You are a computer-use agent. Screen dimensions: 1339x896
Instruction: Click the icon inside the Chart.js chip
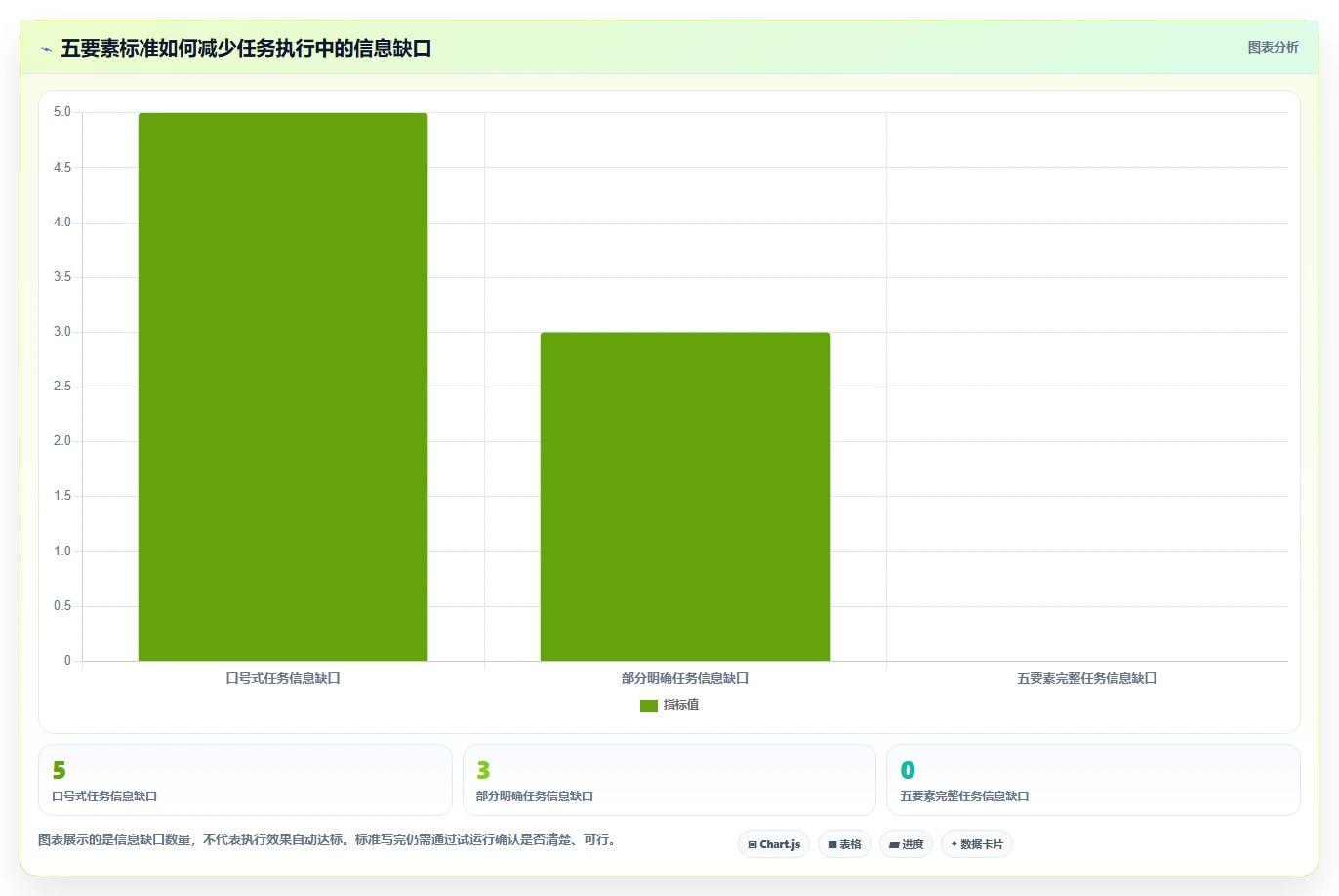pos(752,844)
